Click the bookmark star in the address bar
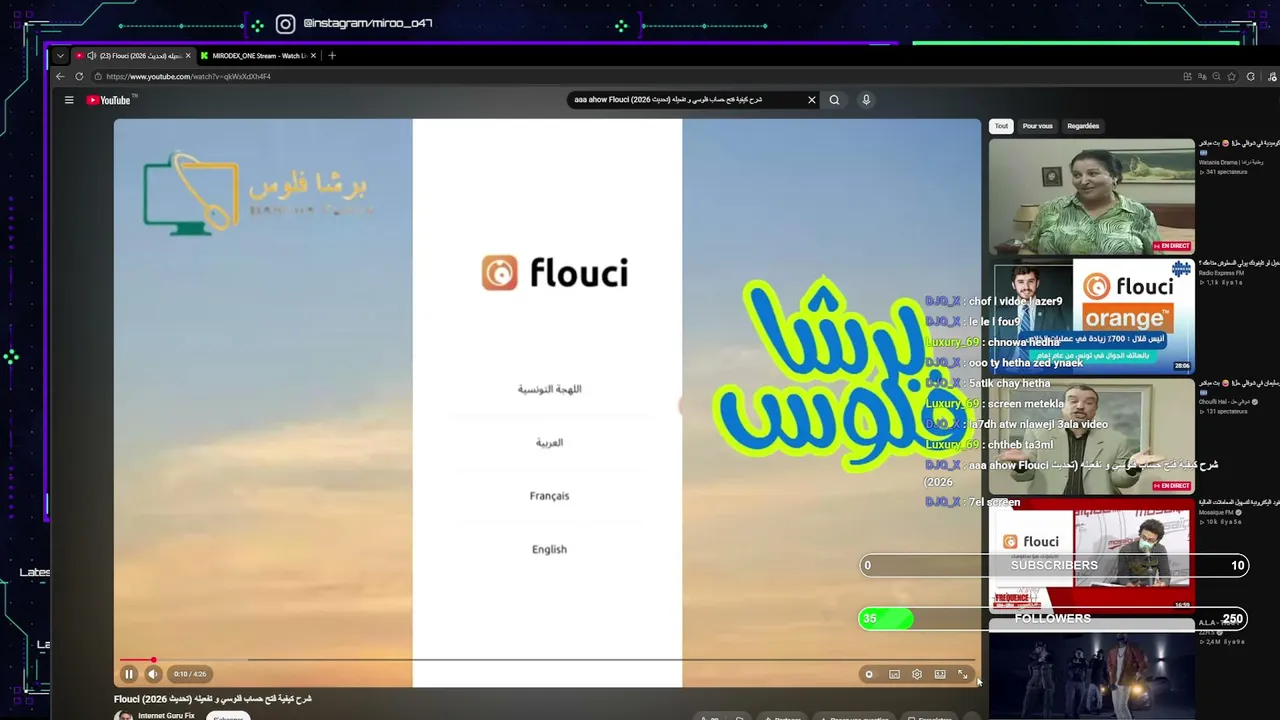 (1232, 77)
